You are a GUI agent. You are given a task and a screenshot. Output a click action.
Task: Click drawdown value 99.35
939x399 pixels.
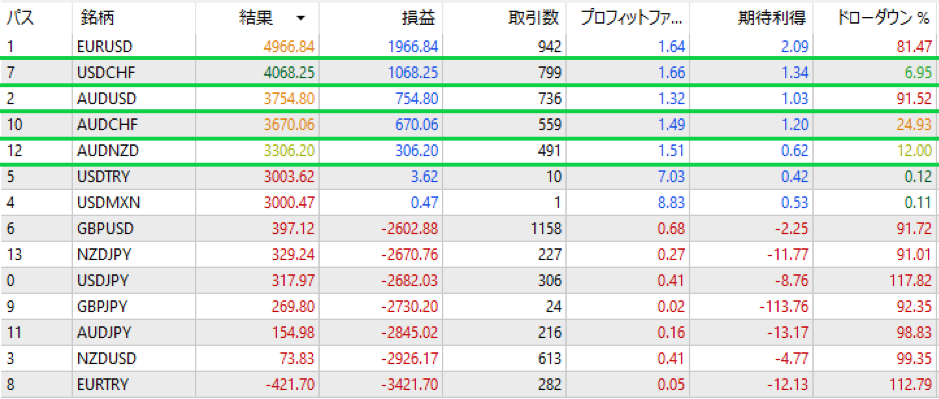(x=914, y=358)
